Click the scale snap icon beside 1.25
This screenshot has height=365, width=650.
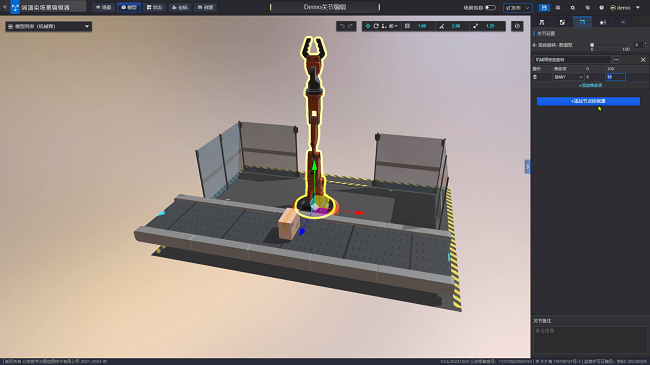[475, 26]
